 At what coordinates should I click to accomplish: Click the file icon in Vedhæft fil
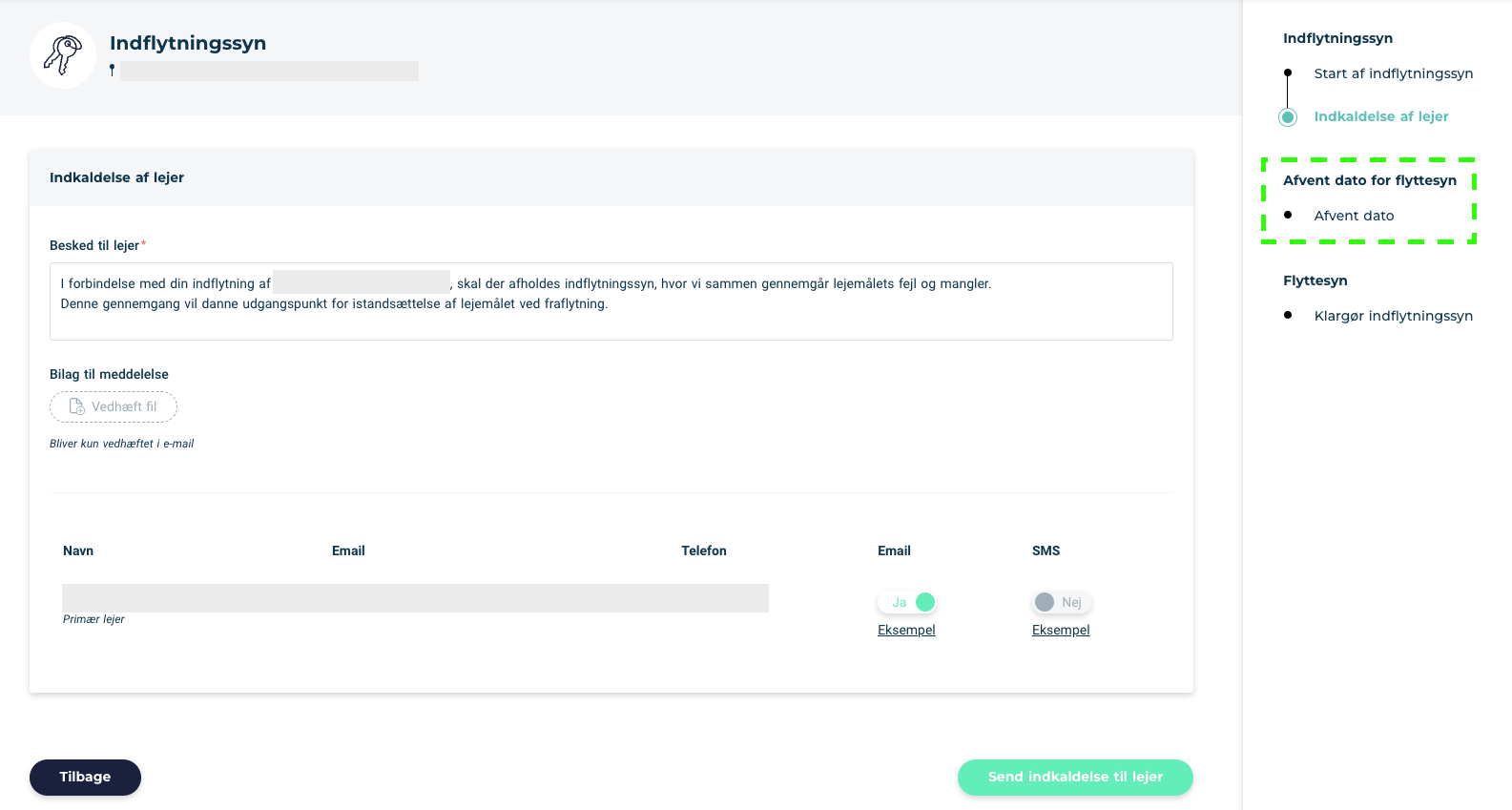tap(77, 406)
